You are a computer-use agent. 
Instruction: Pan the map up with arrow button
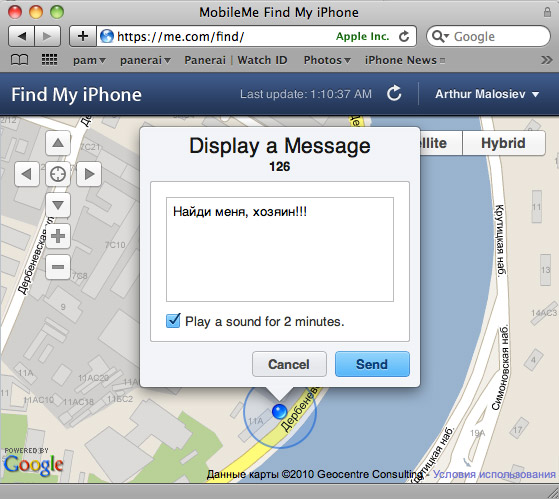(x=58, y=143)
